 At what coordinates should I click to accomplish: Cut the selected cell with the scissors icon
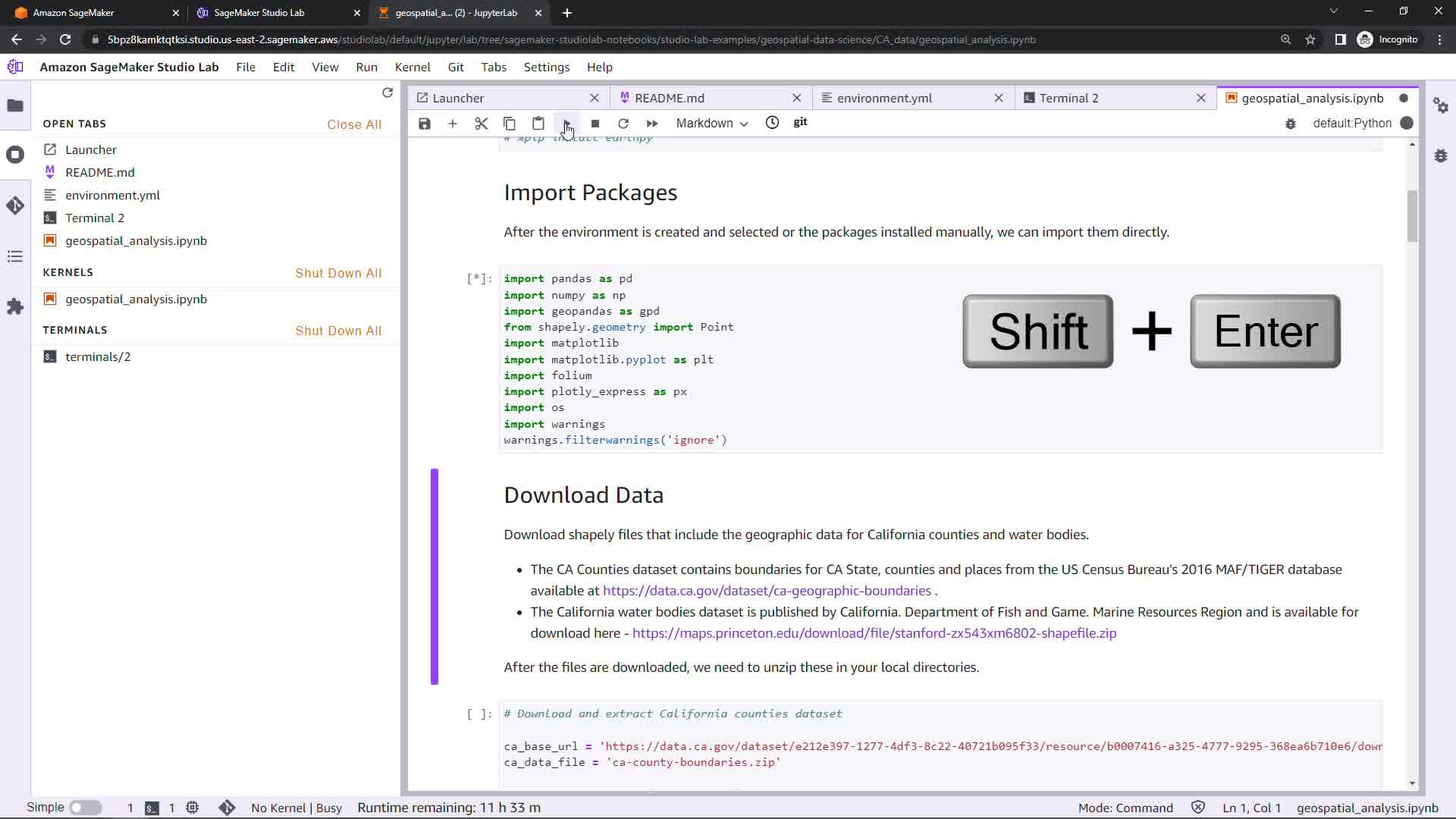[481, 124]
